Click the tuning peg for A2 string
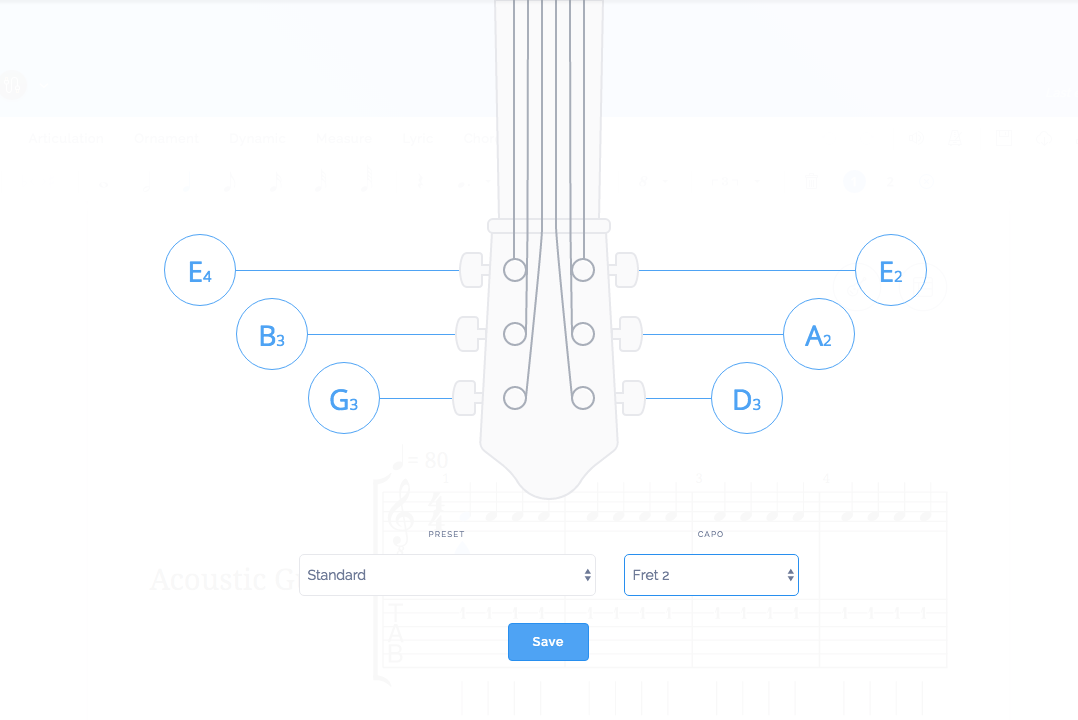1078x720 pixels. pyautogui.click(x=628, y=334)
